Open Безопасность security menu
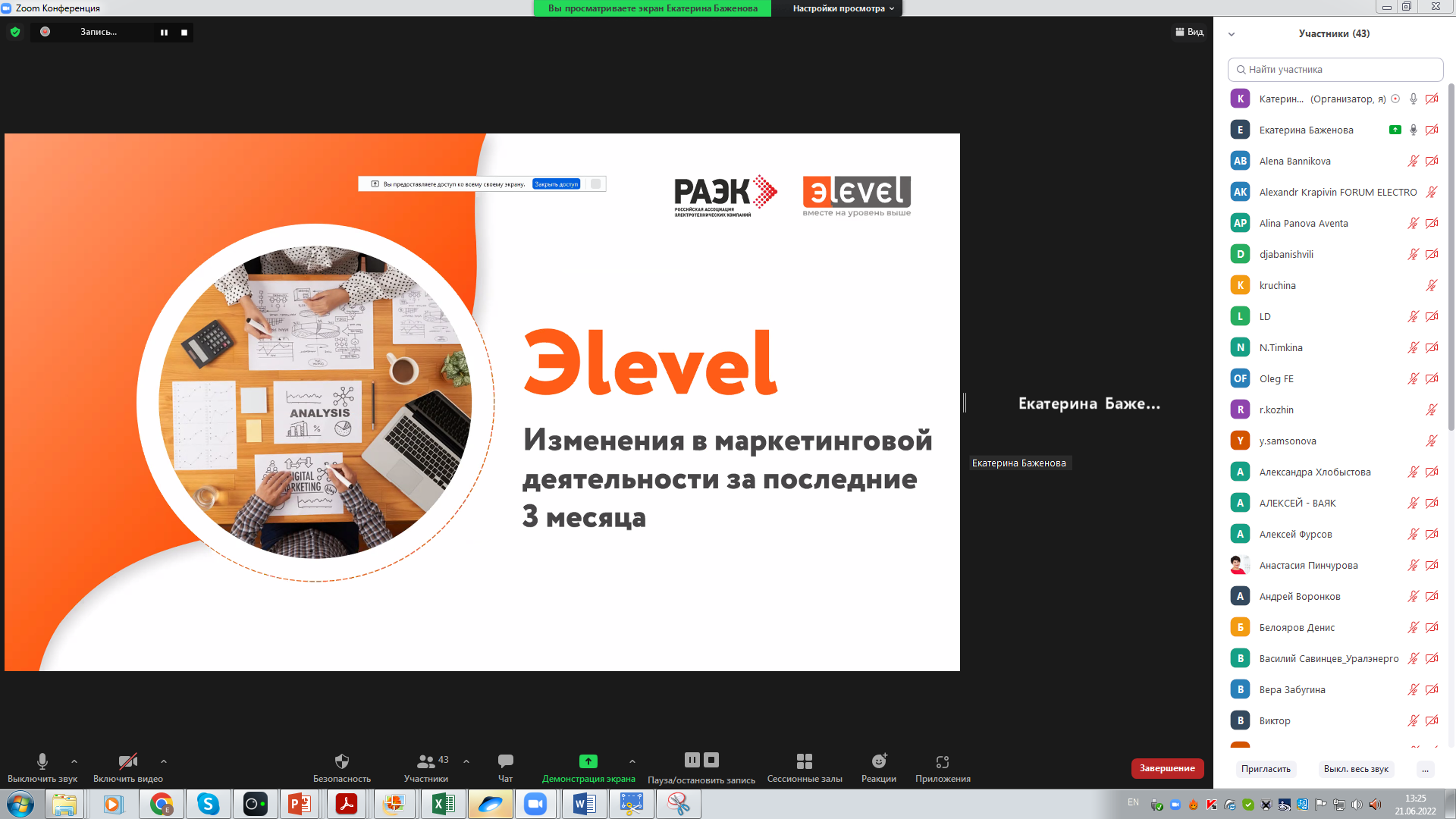The image size is (1456, 819). [x=342, y=767]
